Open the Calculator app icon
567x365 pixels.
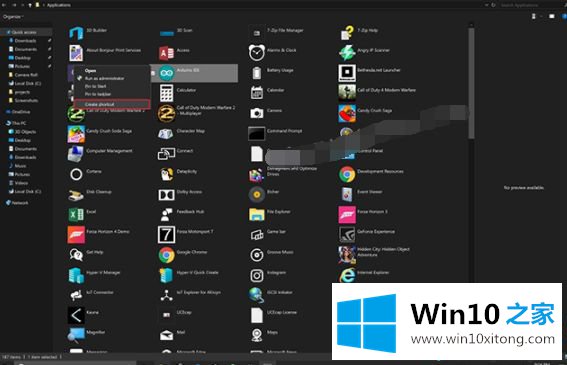(x=166, y=93)
